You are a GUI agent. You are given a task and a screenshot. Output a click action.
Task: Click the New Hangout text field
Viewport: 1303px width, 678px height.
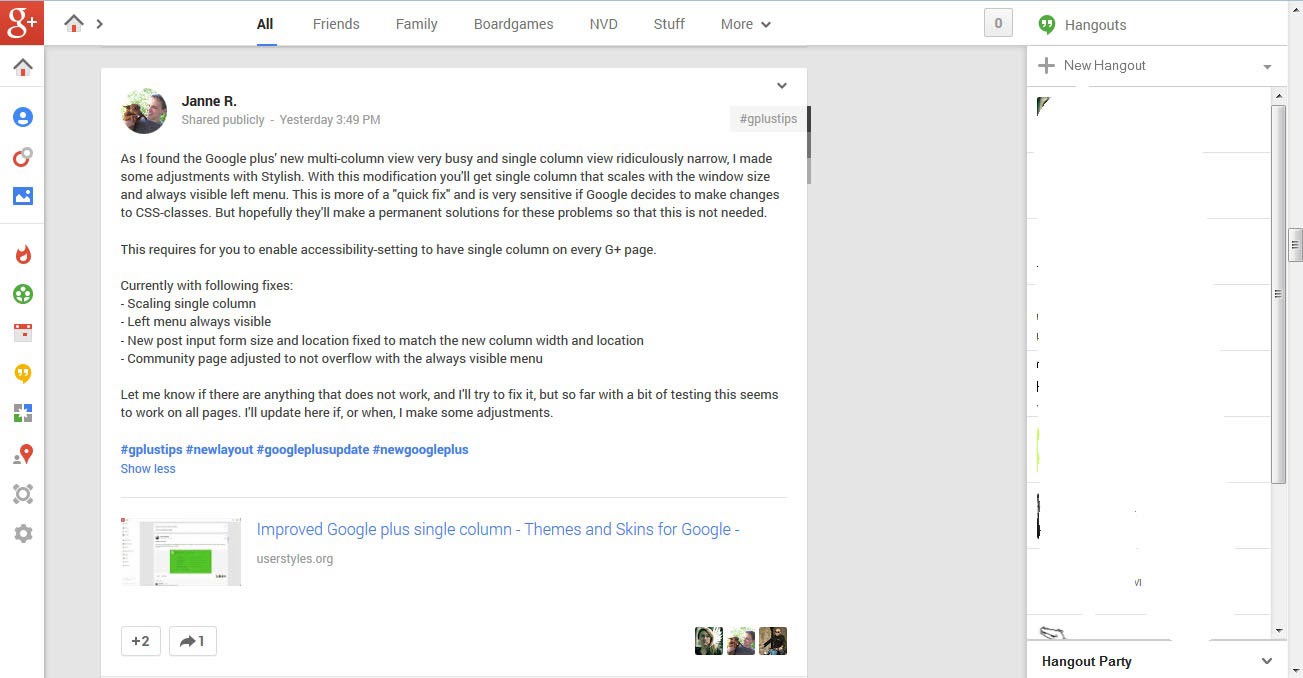(x=1154, y=66)
